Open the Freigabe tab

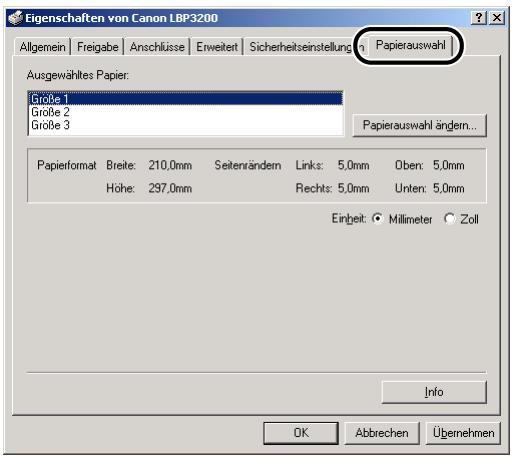pyautogui.click(x=97, y=47)
